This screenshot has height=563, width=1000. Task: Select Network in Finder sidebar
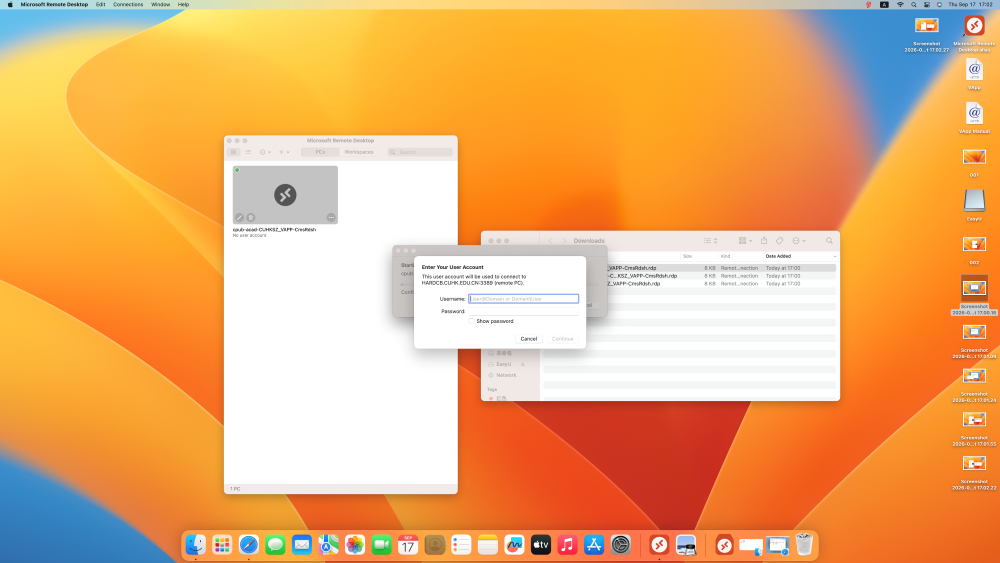click(x=506, y=375)
